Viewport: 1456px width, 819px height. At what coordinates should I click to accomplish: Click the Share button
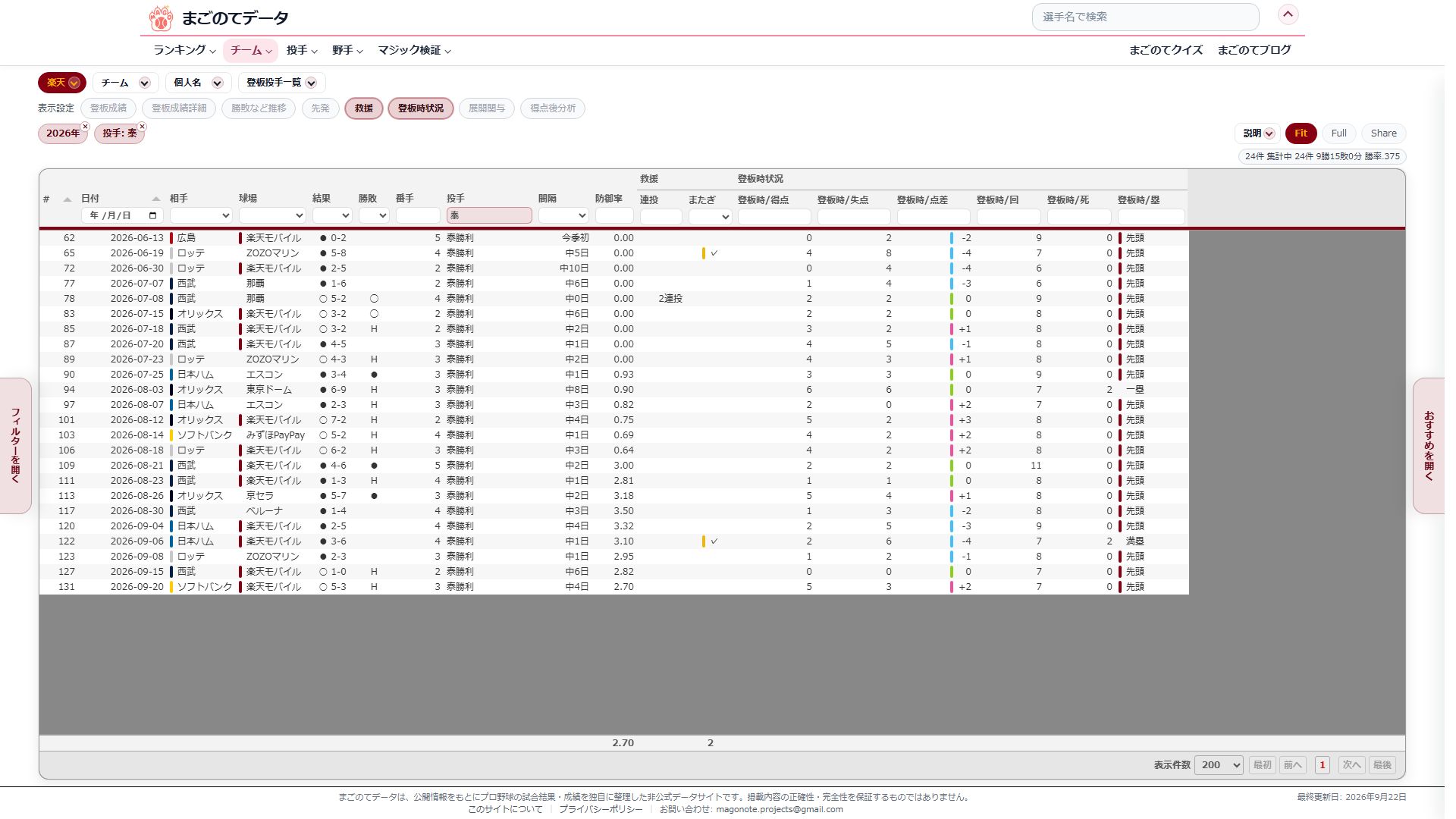point(1383,133)
